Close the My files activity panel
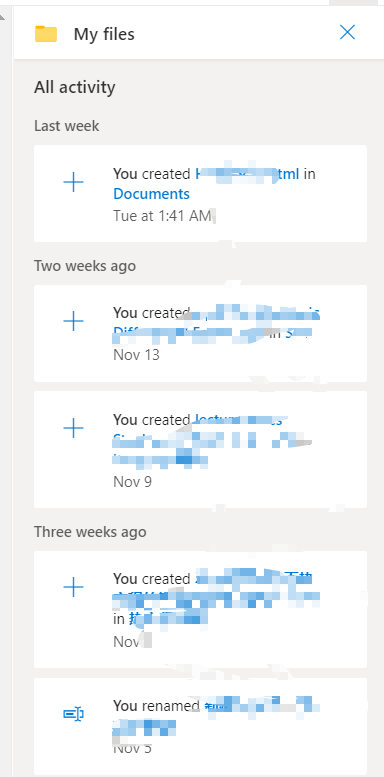 point(347,32)
